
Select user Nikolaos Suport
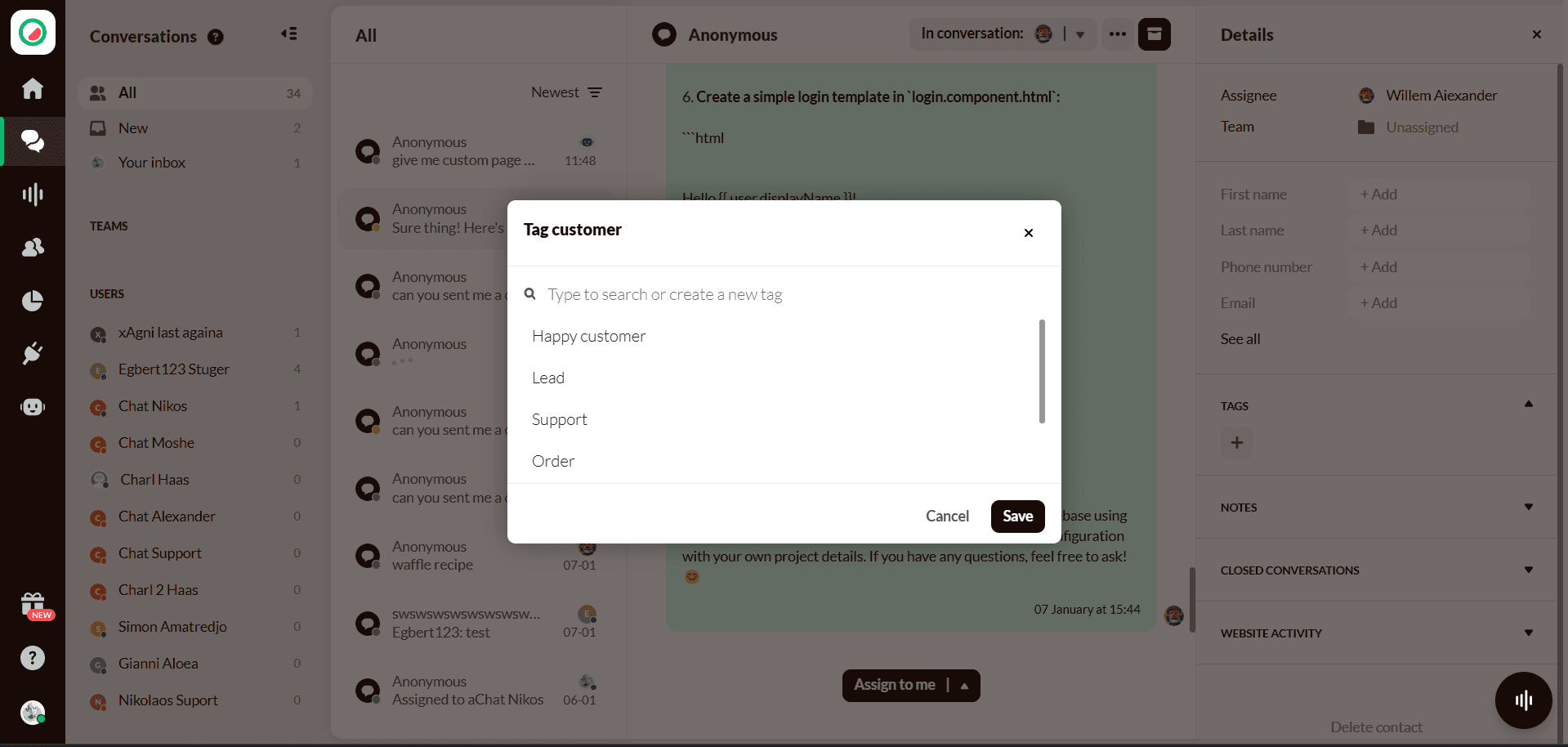(195, 700)
